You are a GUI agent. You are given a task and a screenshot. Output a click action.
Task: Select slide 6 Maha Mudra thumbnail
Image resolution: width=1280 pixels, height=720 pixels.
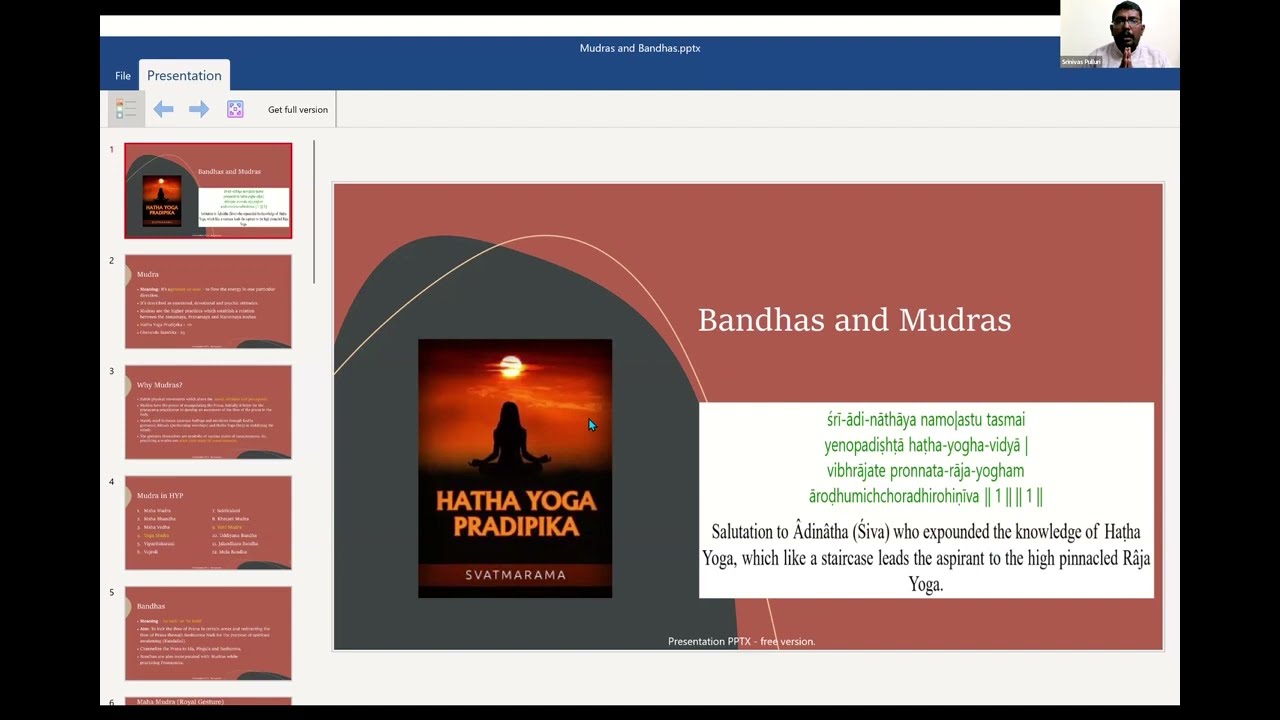[208, 701]
